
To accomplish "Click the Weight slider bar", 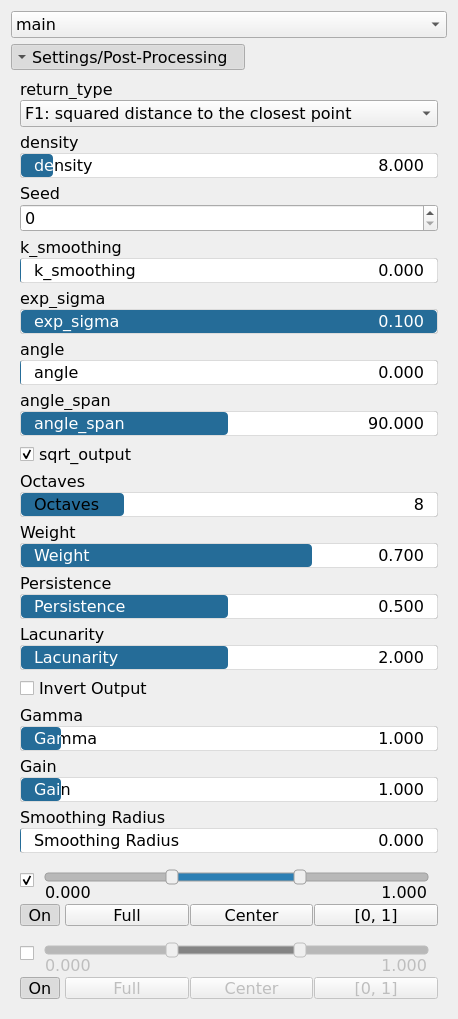I will click(x=229, y=556).
